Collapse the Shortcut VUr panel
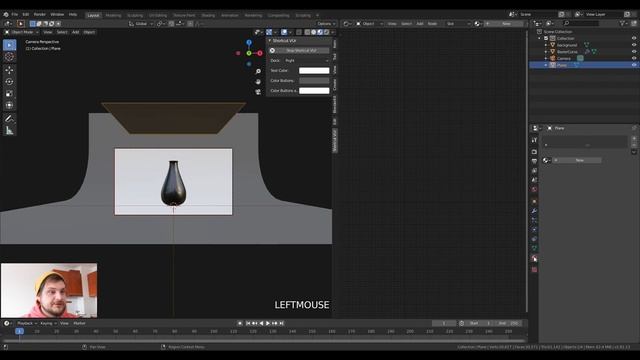Screen dimensions: 640x360 [270, 41]
